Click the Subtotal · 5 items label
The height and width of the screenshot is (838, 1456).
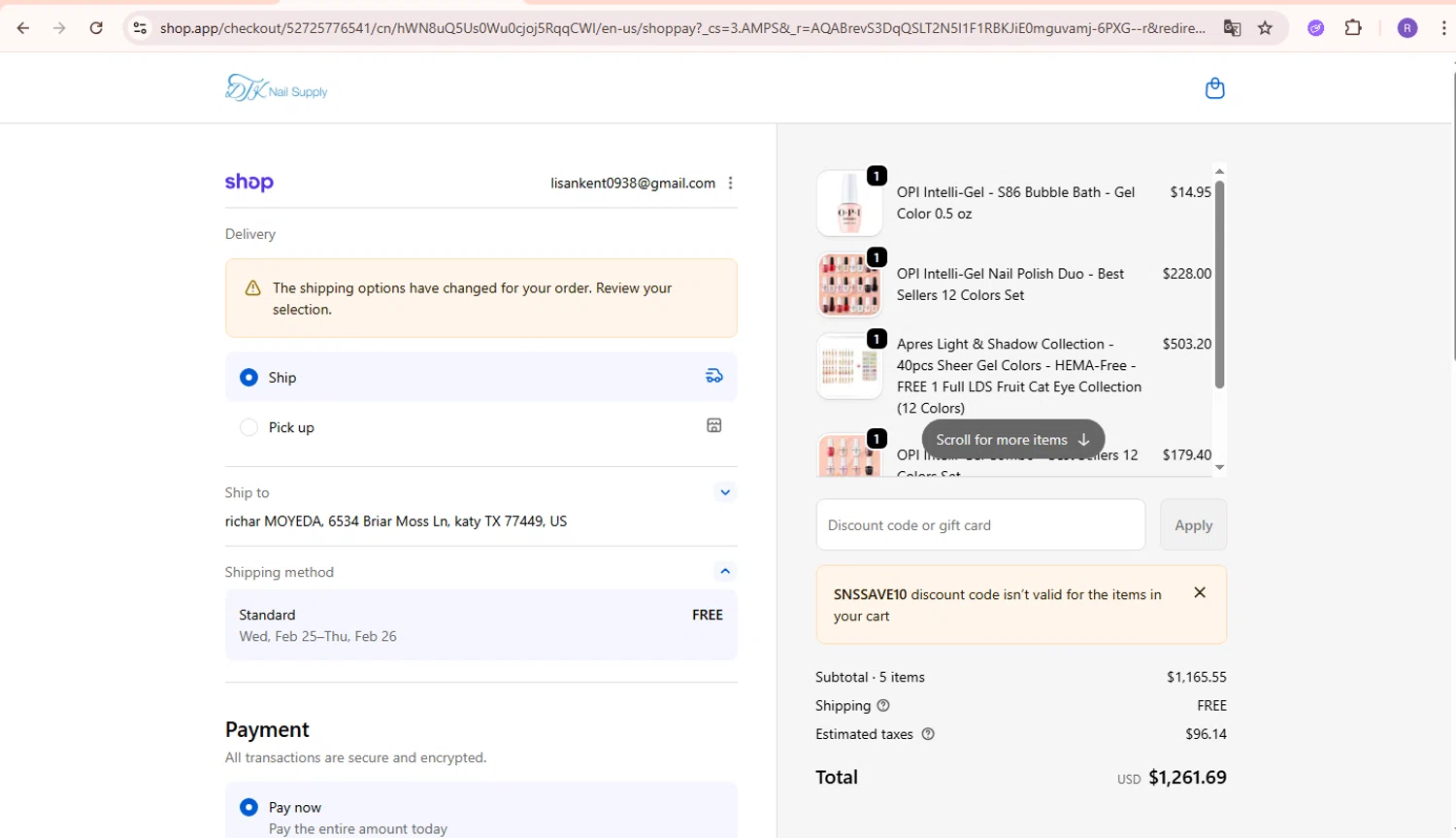click(x=871, y=677)
